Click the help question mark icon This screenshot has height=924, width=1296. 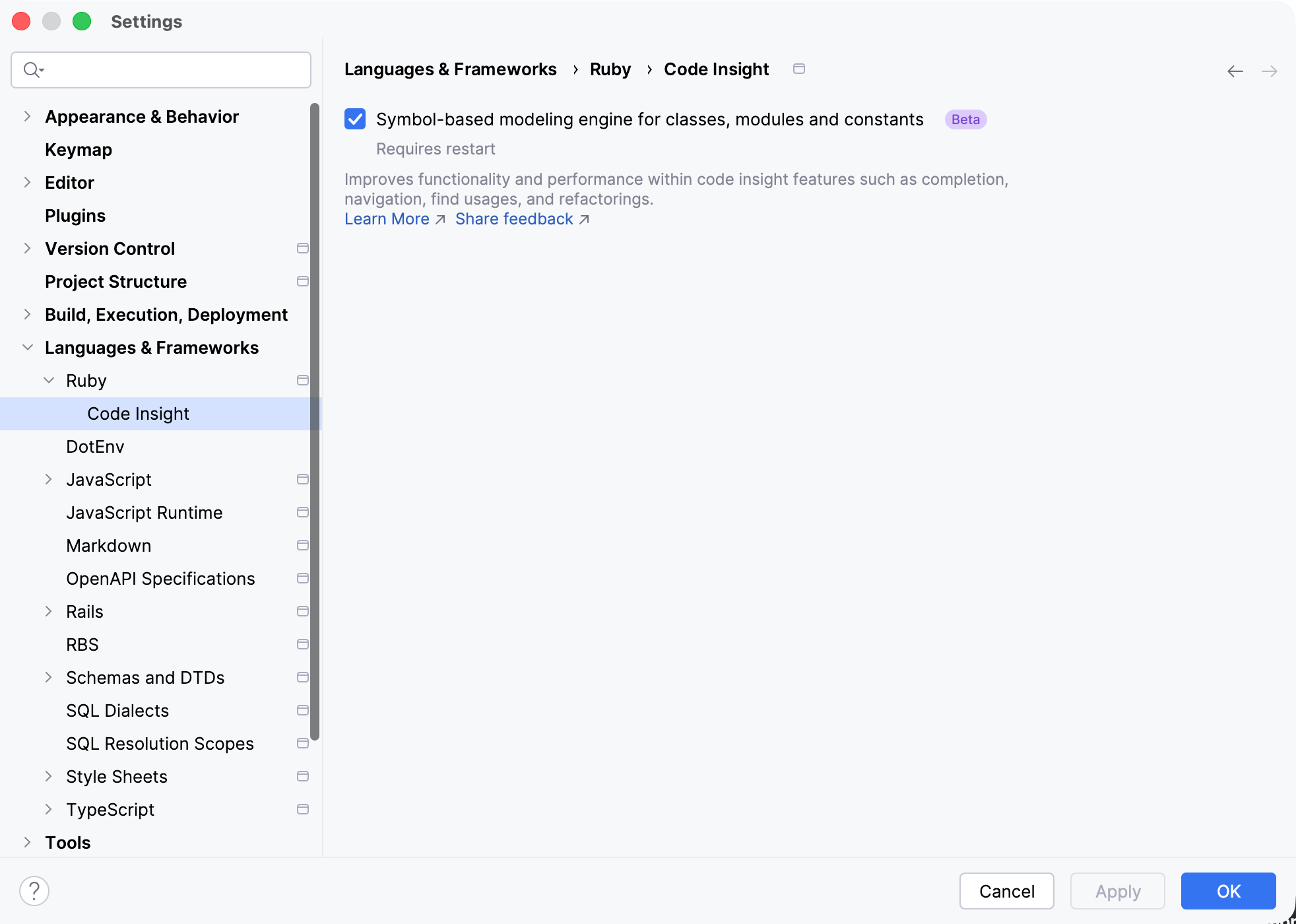35,890
